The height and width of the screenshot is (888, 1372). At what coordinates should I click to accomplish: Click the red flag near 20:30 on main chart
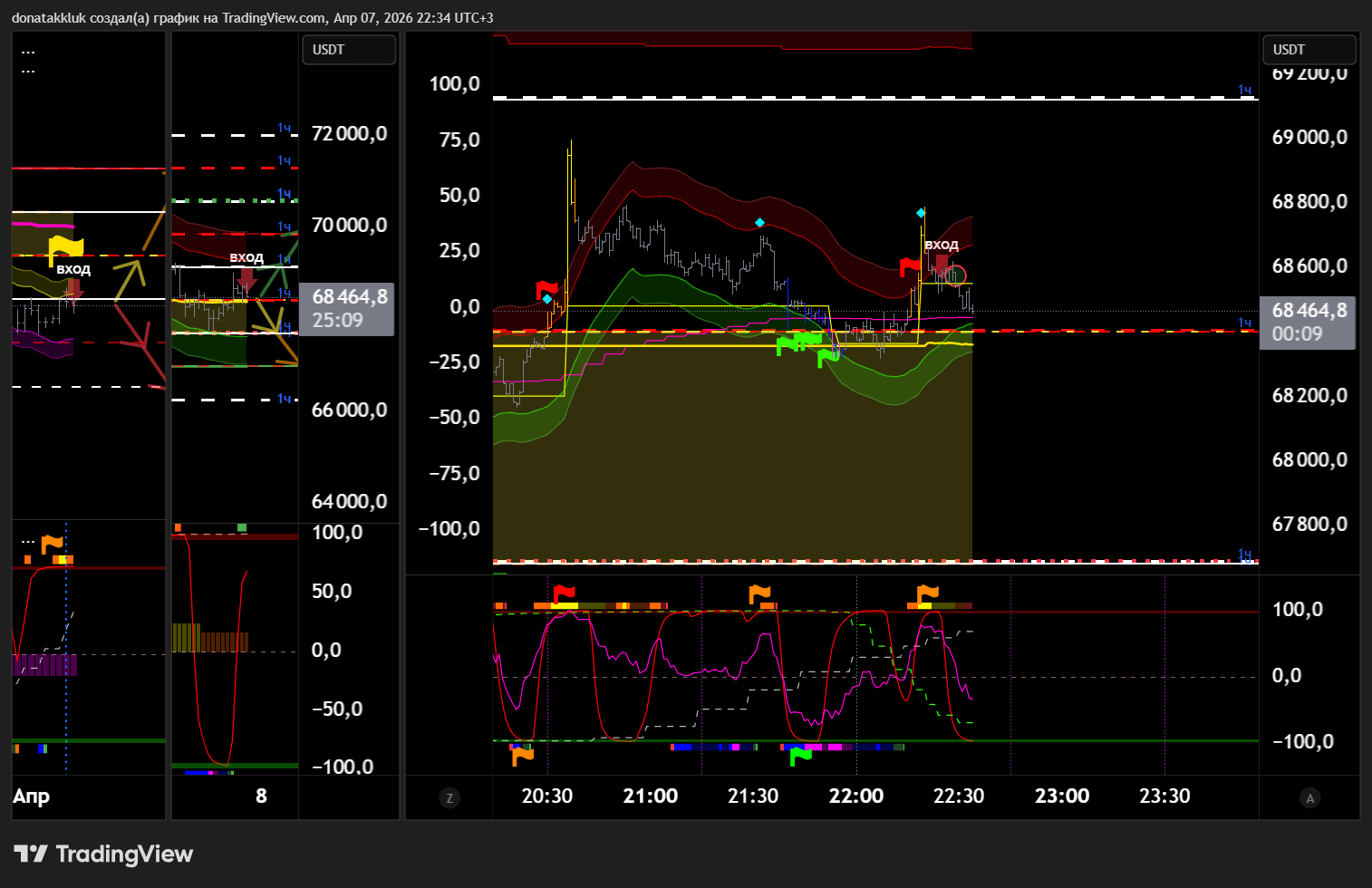tap(546, 290)
